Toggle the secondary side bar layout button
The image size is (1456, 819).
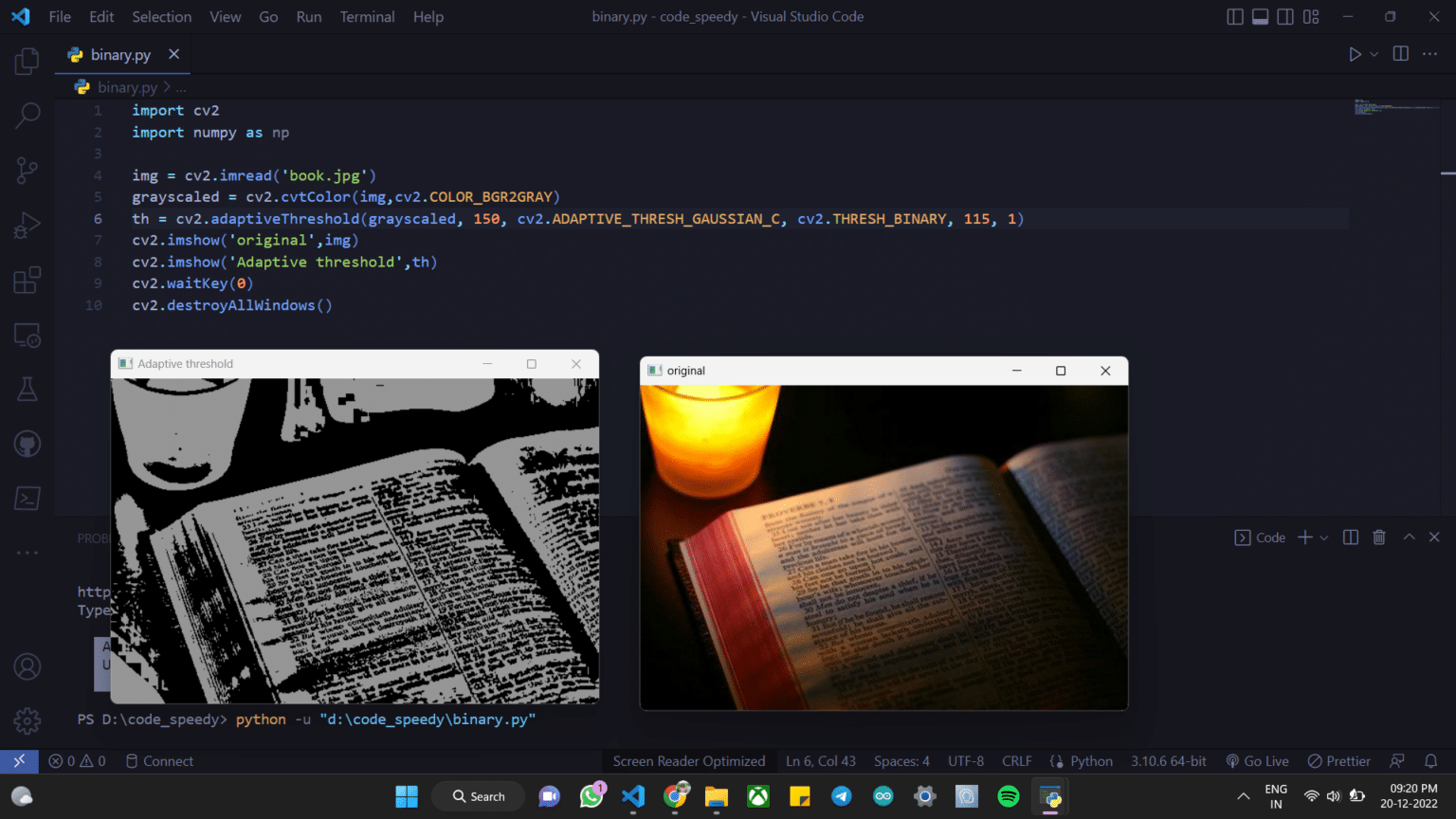pyautogui.click(x=1285, y=17)
